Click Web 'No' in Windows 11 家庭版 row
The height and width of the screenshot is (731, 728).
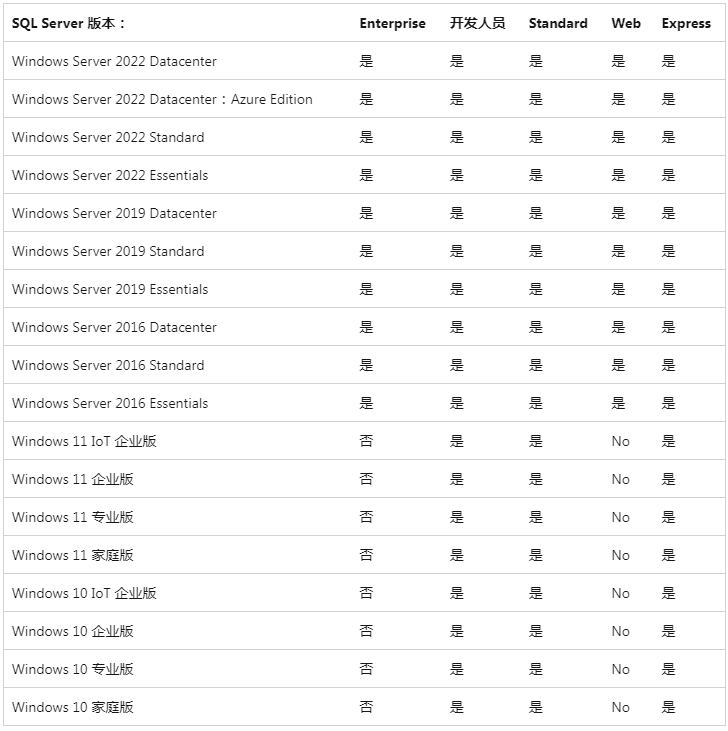[x=620, y=555]
